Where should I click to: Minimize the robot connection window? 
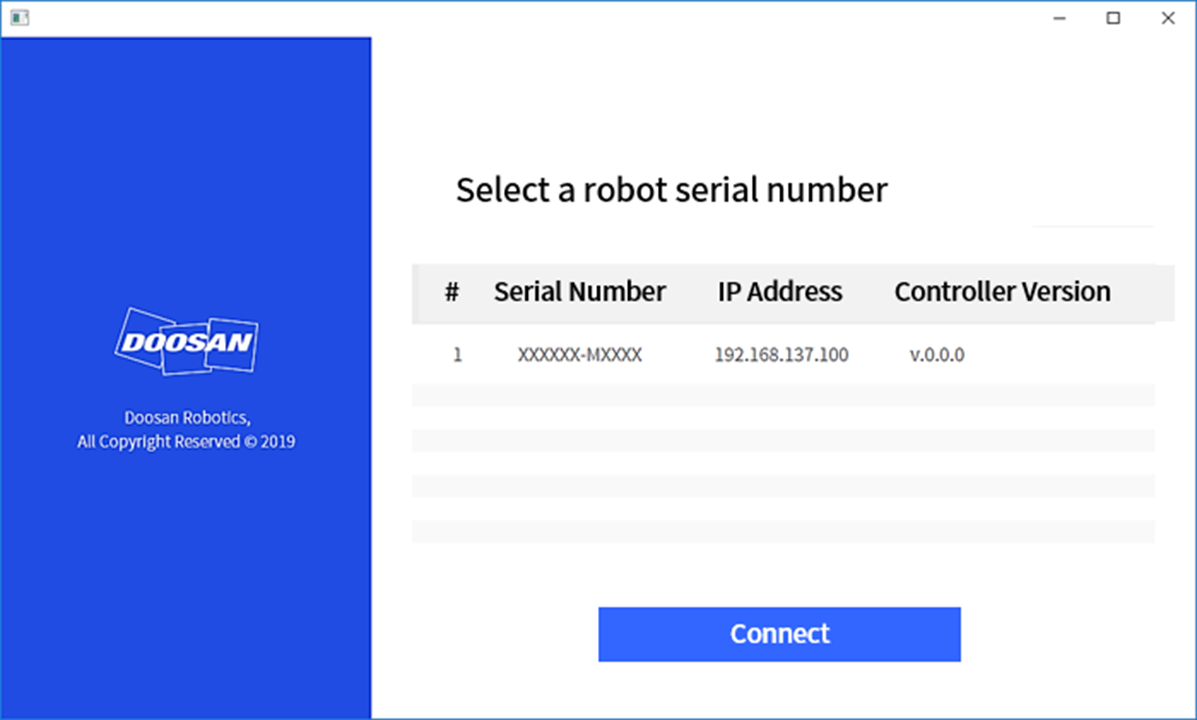pos(1059,18)
